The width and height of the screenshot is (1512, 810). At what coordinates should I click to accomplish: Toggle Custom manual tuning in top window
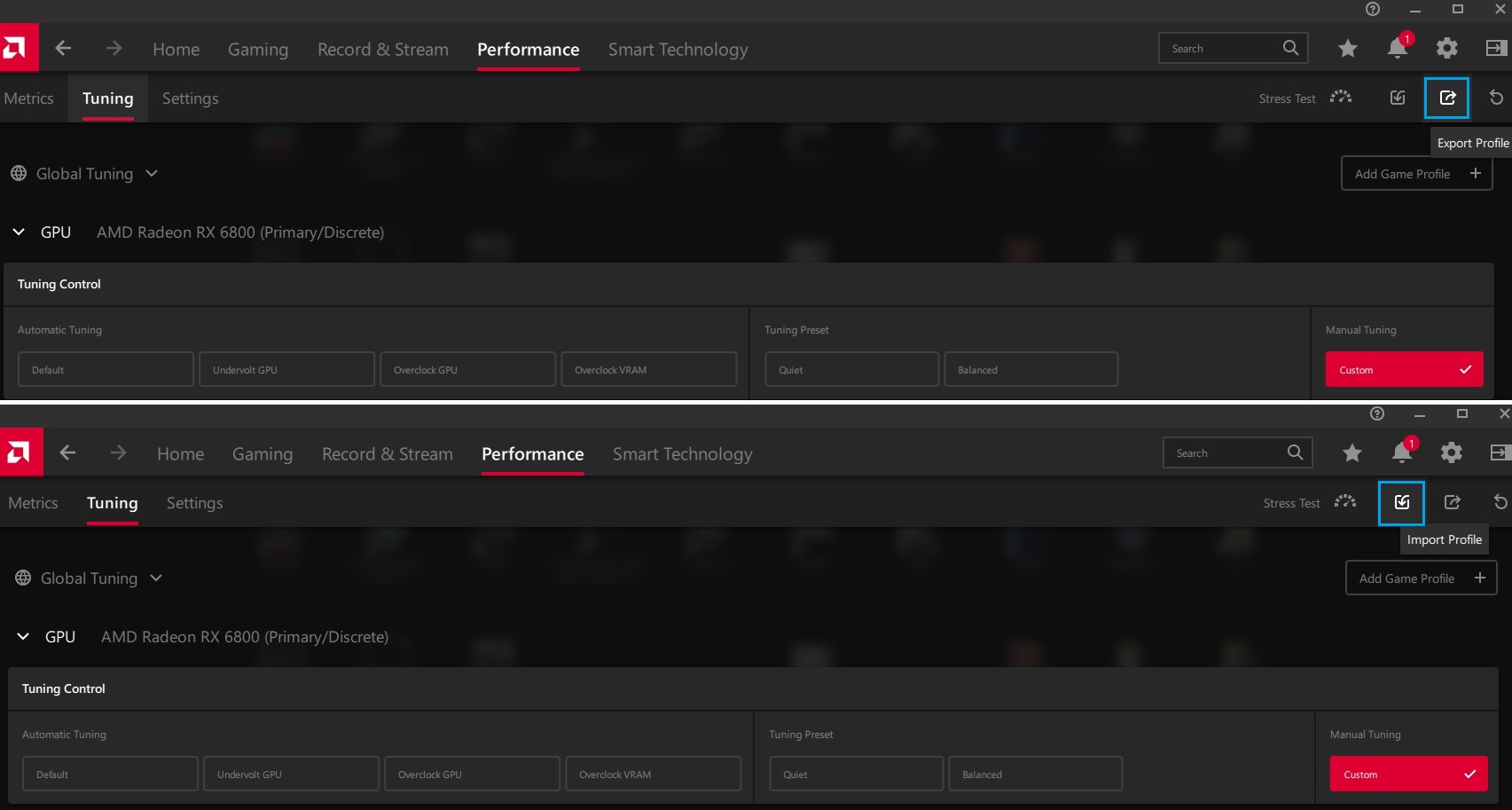[x=1404, y=369]
